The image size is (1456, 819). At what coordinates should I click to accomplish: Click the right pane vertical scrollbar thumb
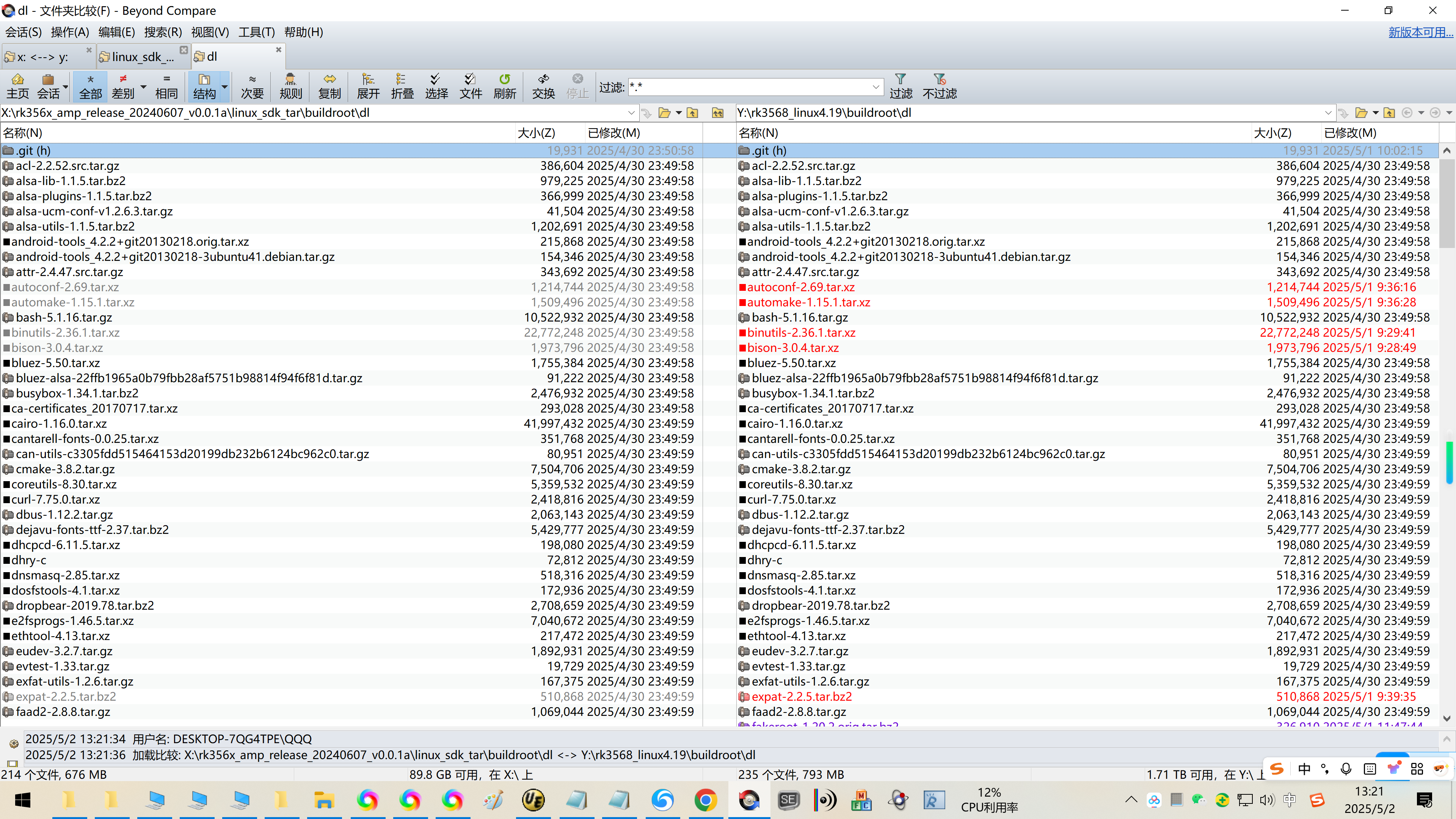point(1447,204)
